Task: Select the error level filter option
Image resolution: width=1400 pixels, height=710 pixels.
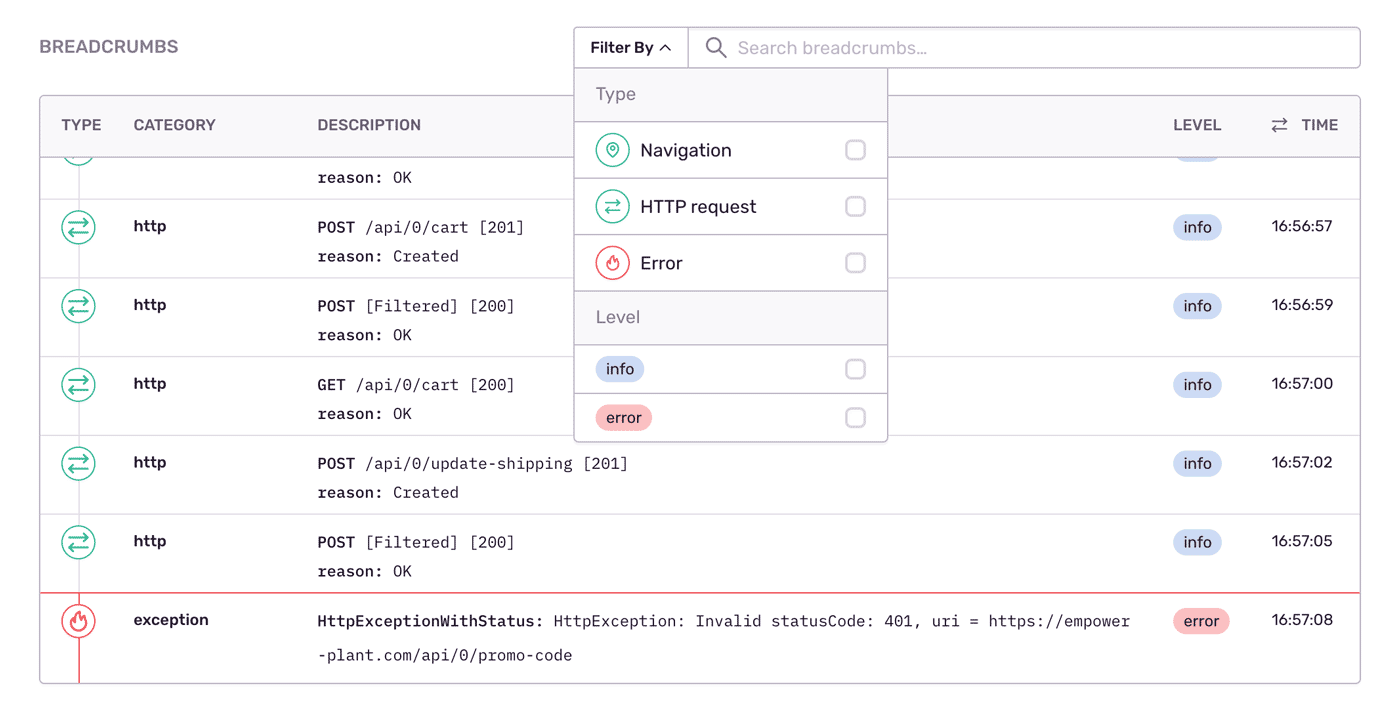Action: click(x=624, y=418)
